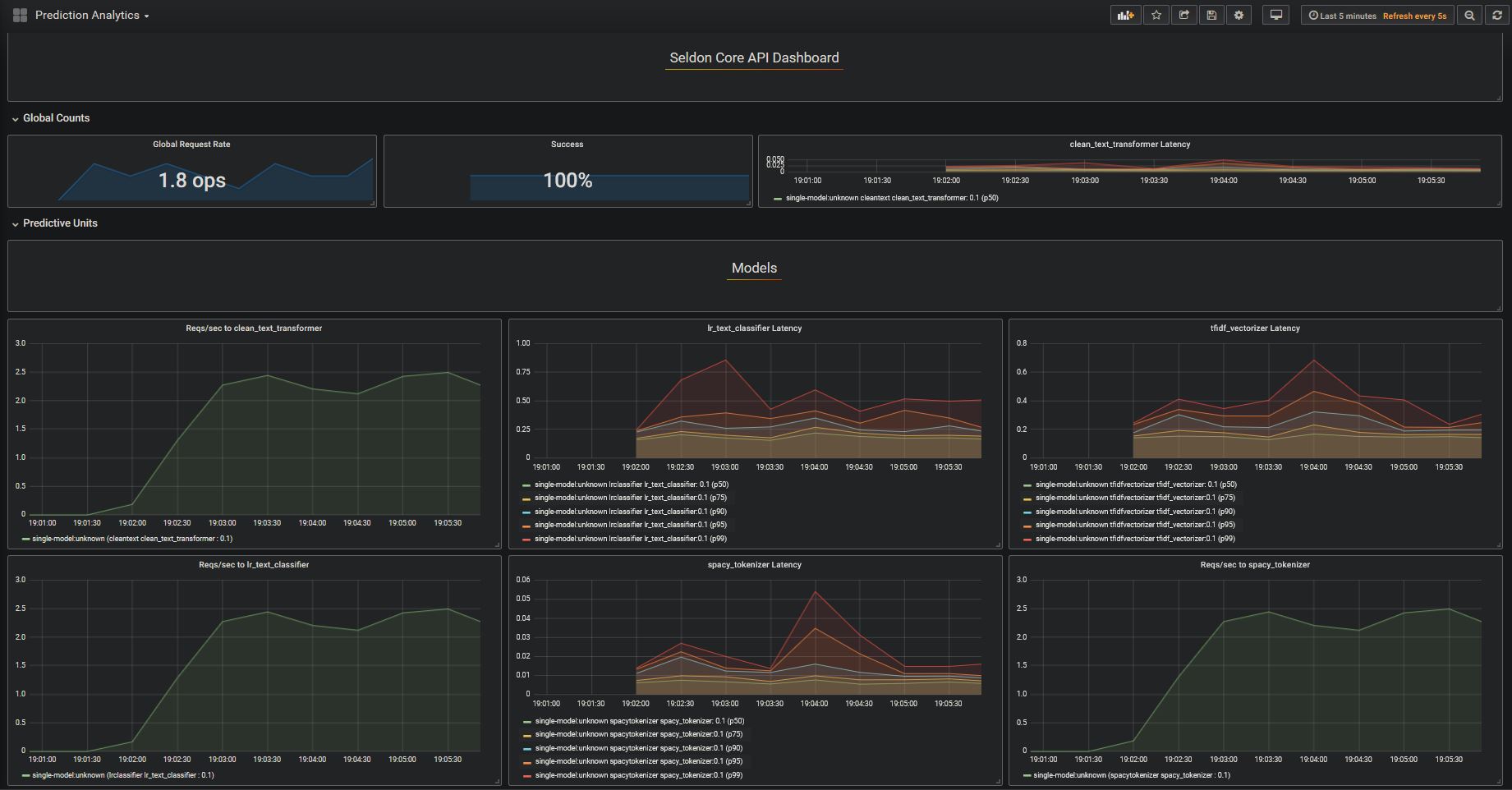
Task: Click the Save dashboard icon
Action: click(1211, 15)
